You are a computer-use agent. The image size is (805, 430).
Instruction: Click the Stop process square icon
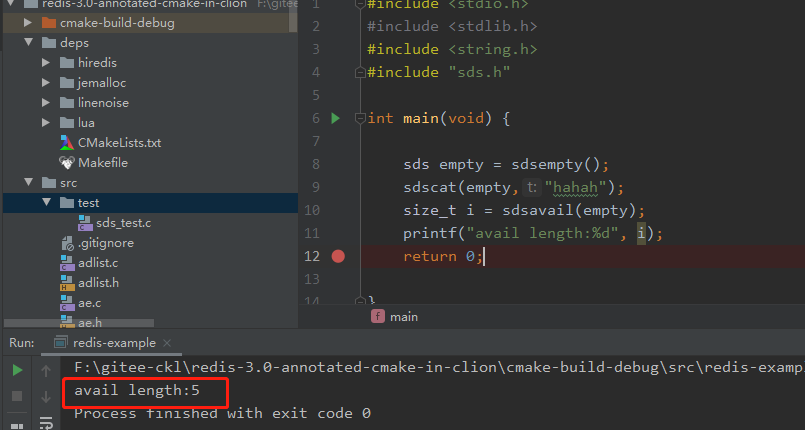[17, 396]
